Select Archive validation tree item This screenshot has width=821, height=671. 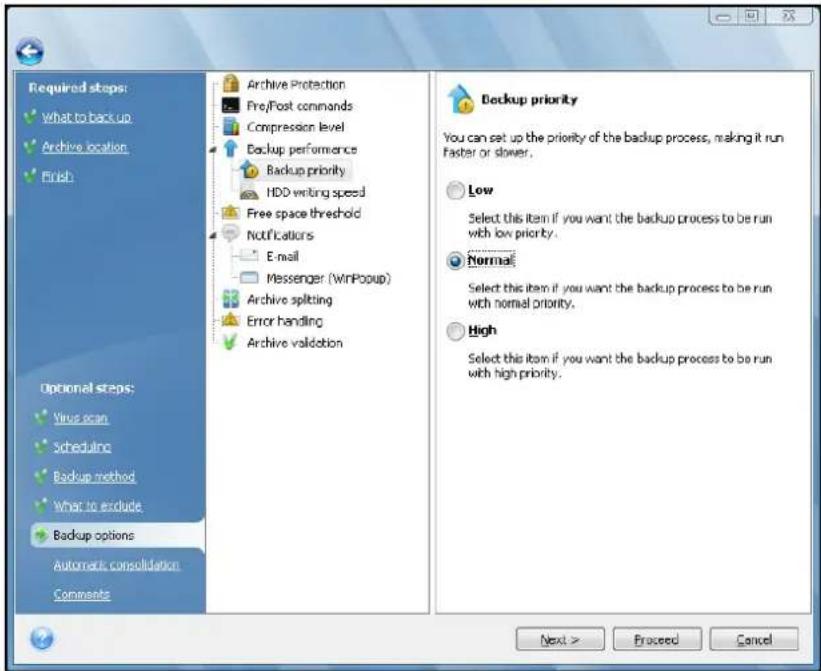(295, 343)
